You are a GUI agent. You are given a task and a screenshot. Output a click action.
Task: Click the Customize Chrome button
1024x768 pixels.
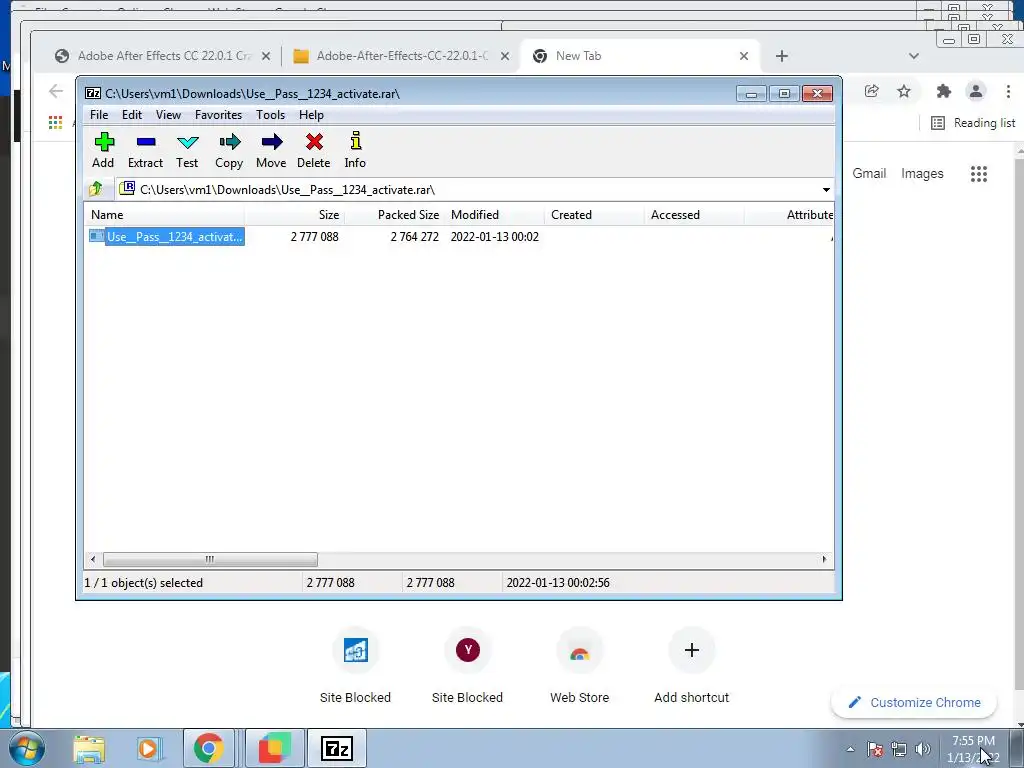[914, 703]
